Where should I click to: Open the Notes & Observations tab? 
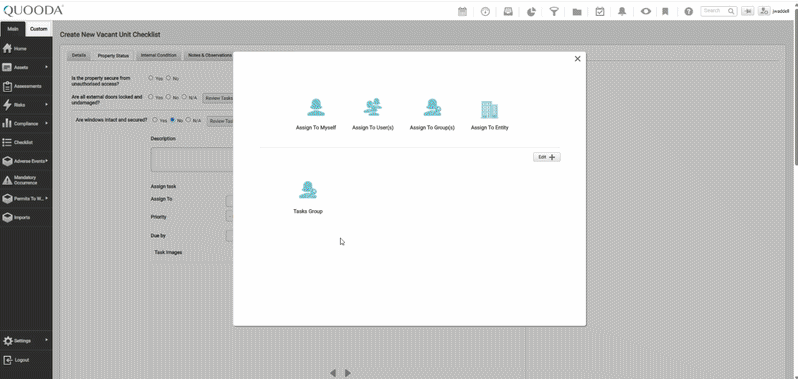click(210, 55)
